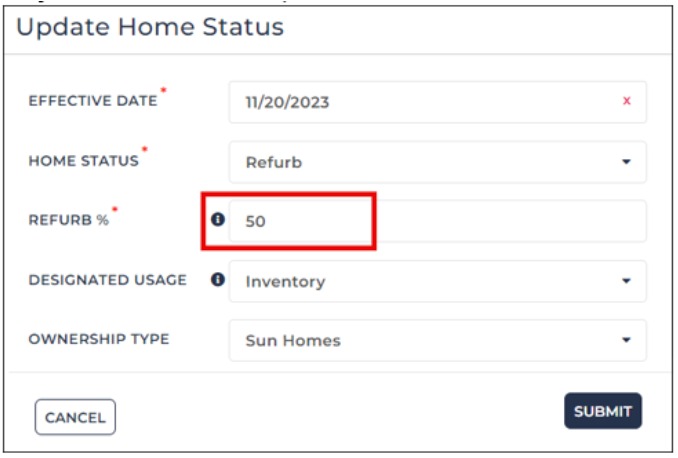
Task: Click the REFURB % label
Action: (x=68, y=220)
